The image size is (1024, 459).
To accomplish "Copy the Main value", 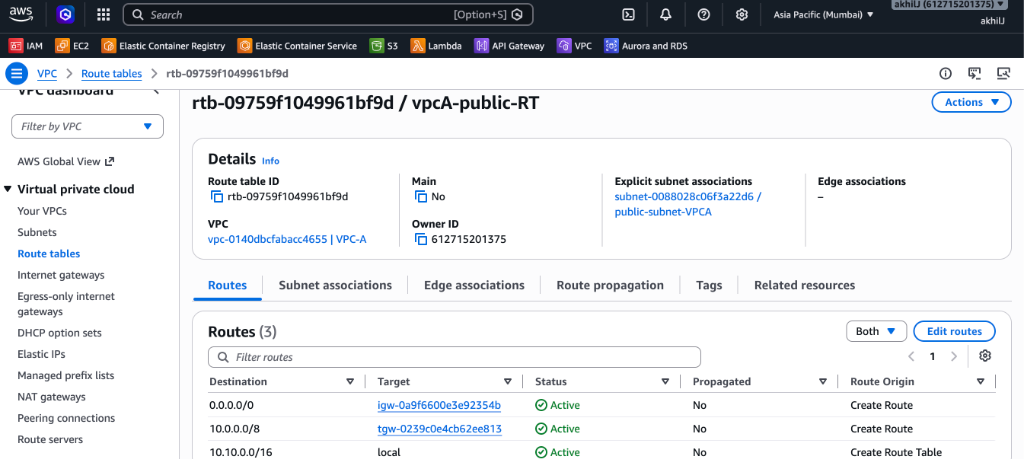I will click(x=421, y=197).
